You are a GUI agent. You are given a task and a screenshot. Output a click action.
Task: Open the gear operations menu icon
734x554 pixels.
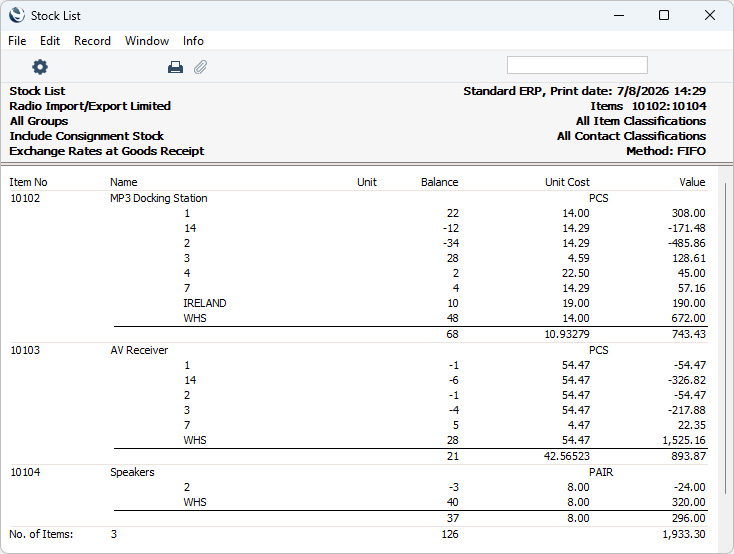40,67
